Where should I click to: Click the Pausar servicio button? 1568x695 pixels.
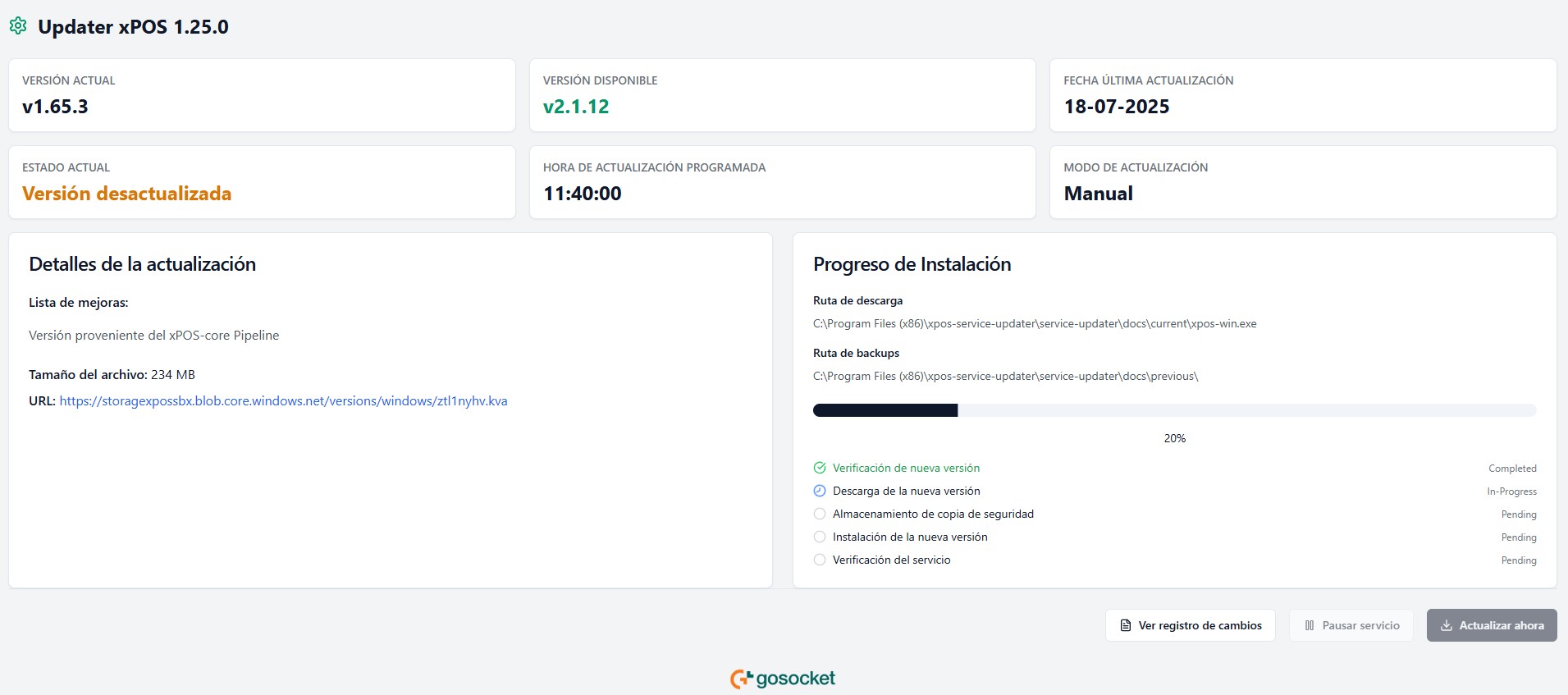coord(1351,625)
